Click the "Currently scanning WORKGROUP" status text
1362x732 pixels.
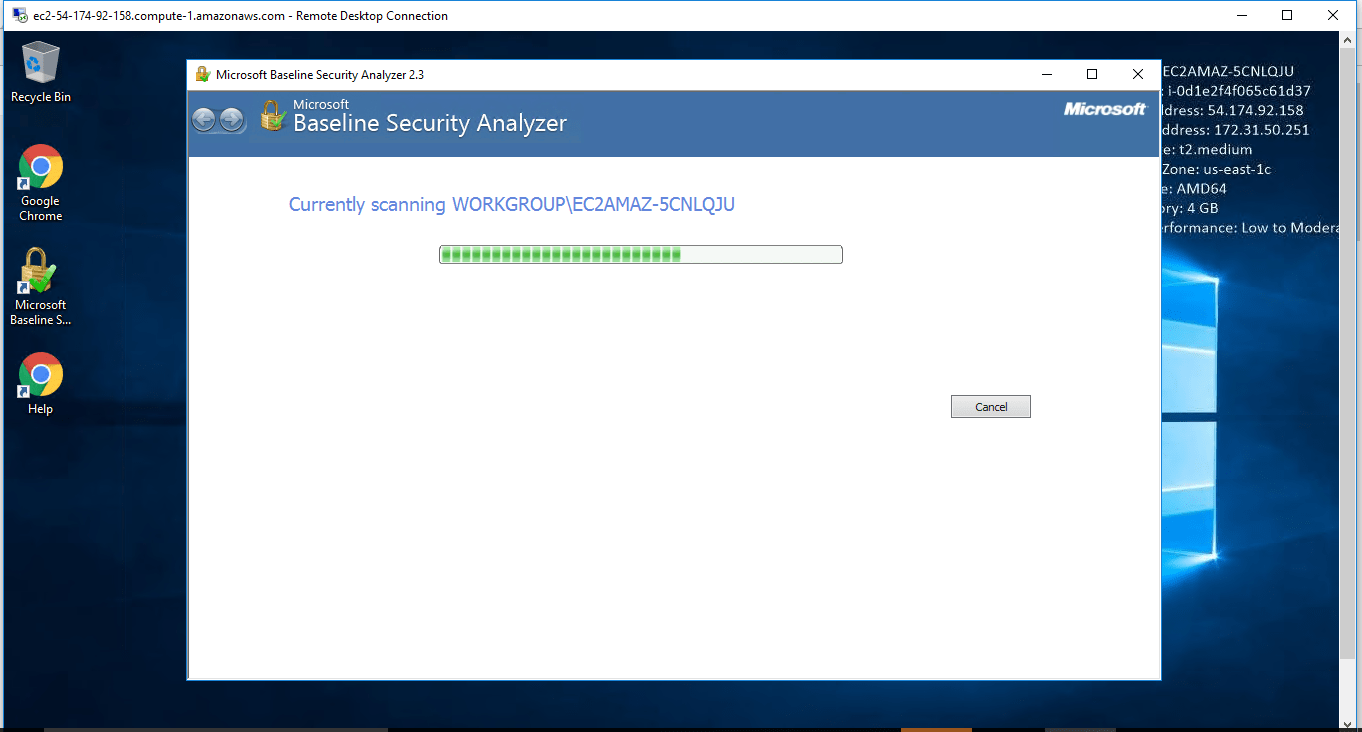point(511,205)
